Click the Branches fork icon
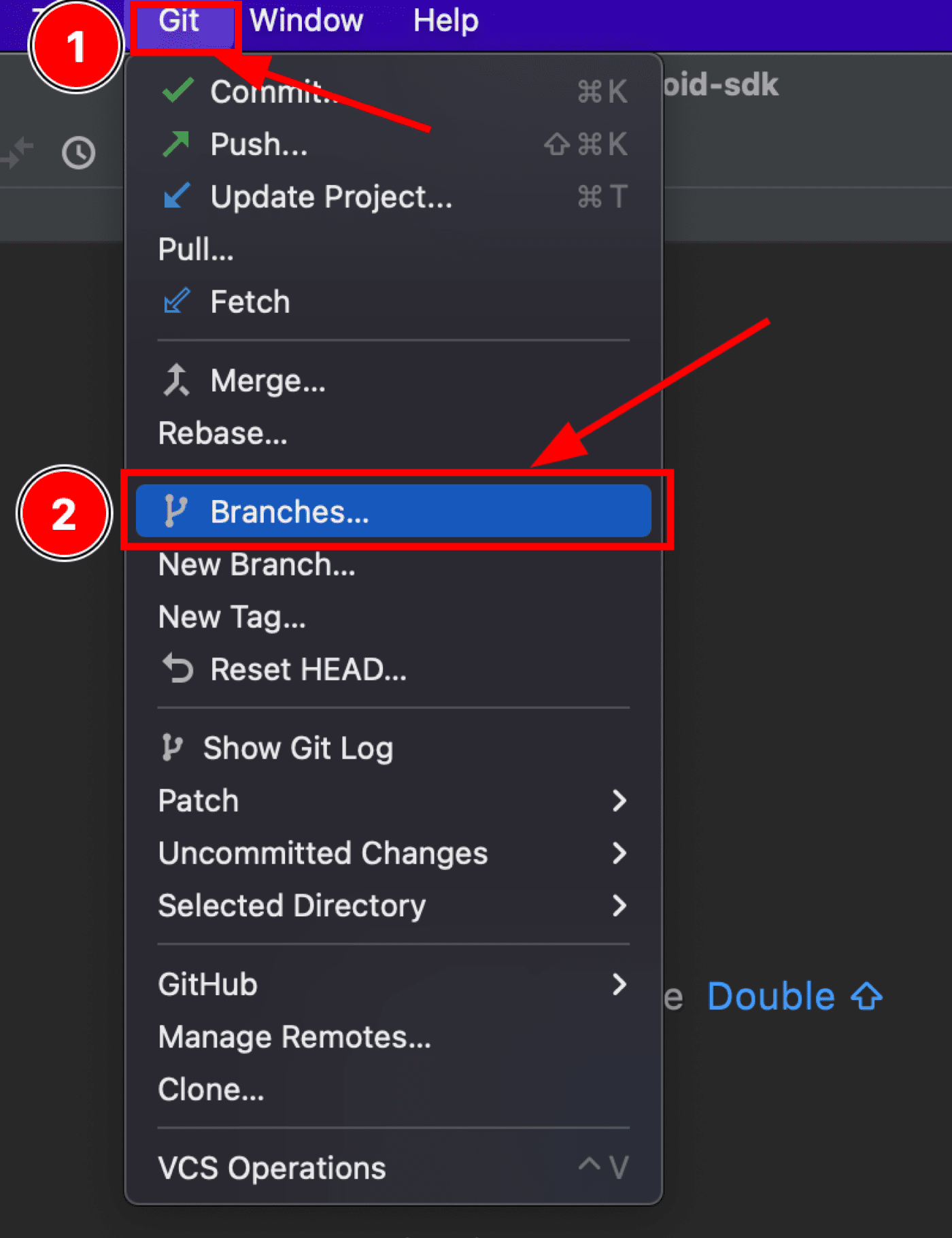 (175, 511)
